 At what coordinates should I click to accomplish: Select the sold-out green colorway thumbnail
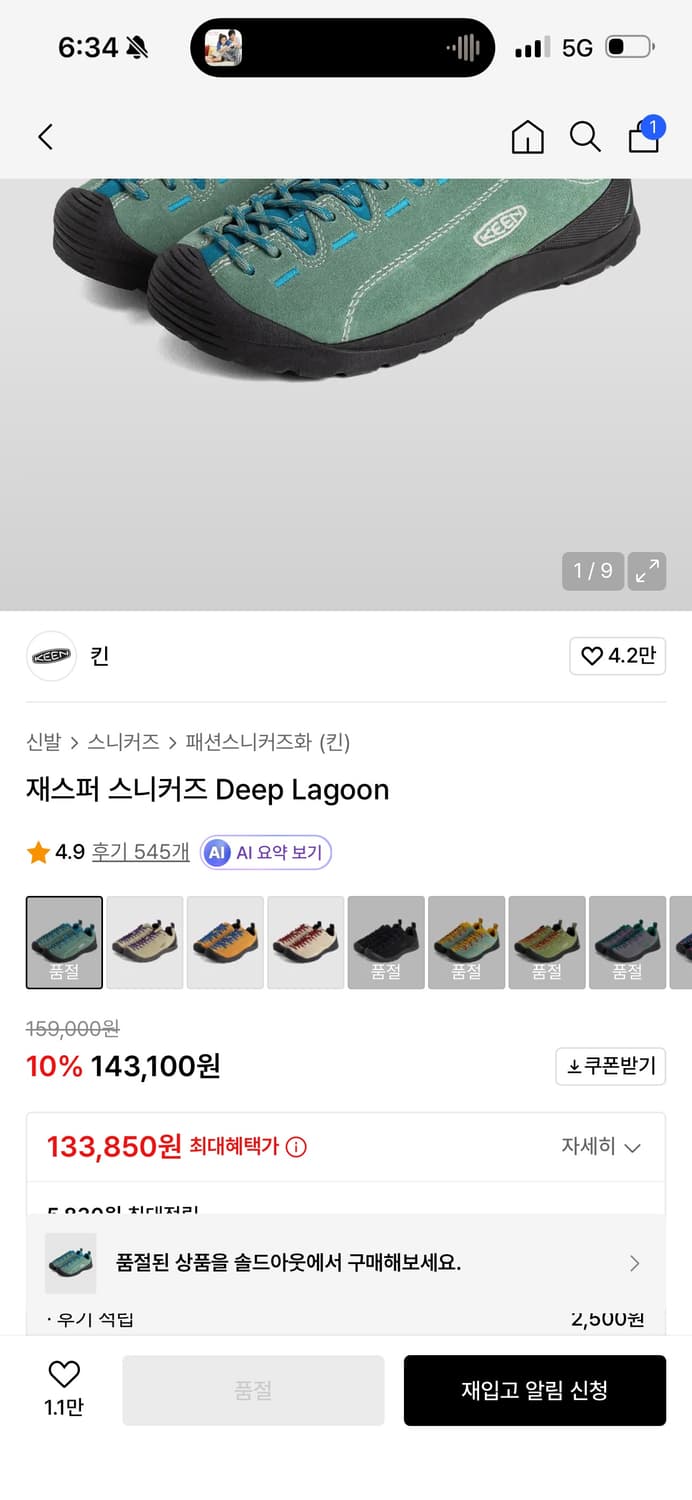point(64,941)
